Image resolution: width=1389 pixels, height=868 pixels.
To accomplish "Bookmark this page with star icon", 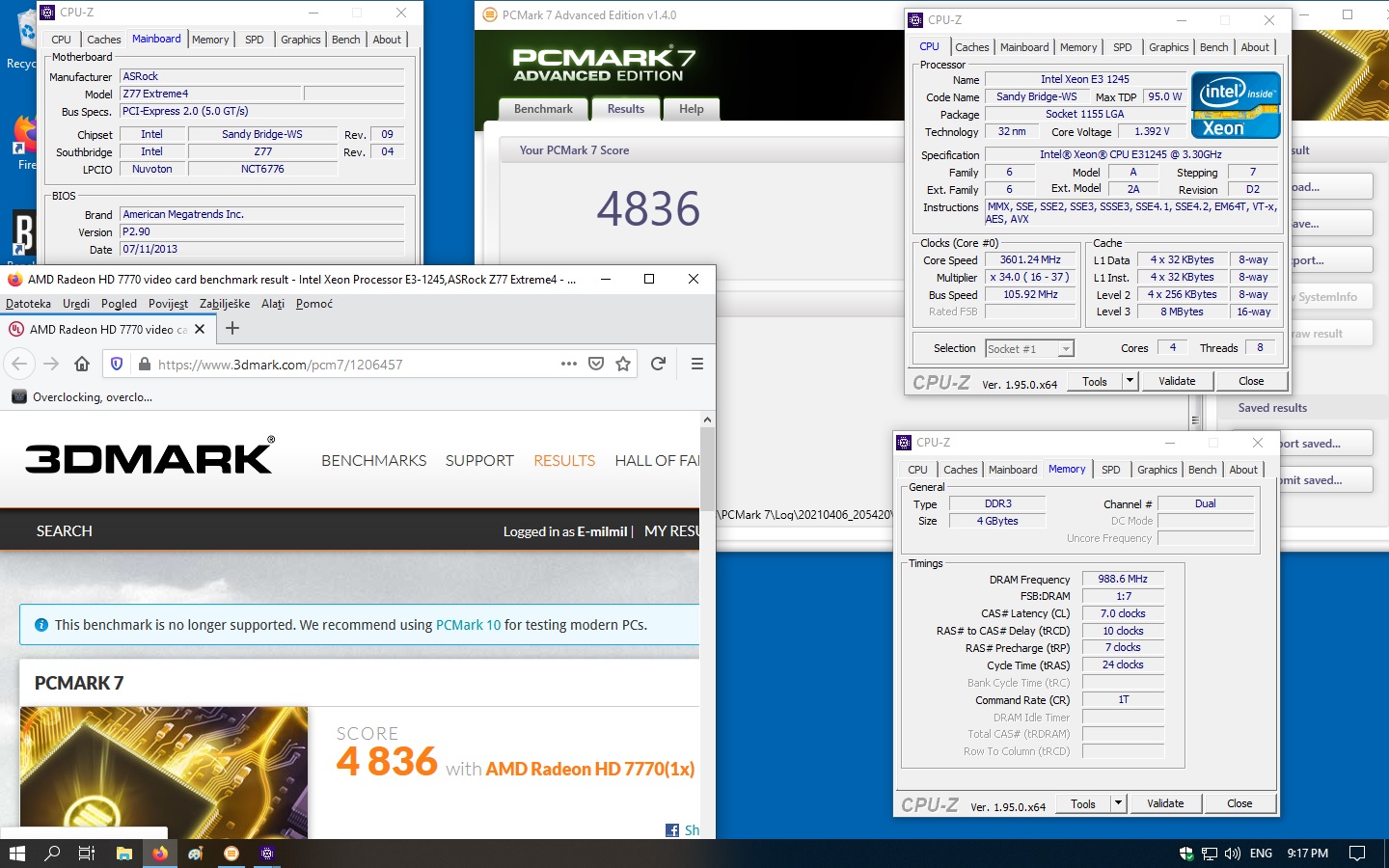I will tap(623, 364).
